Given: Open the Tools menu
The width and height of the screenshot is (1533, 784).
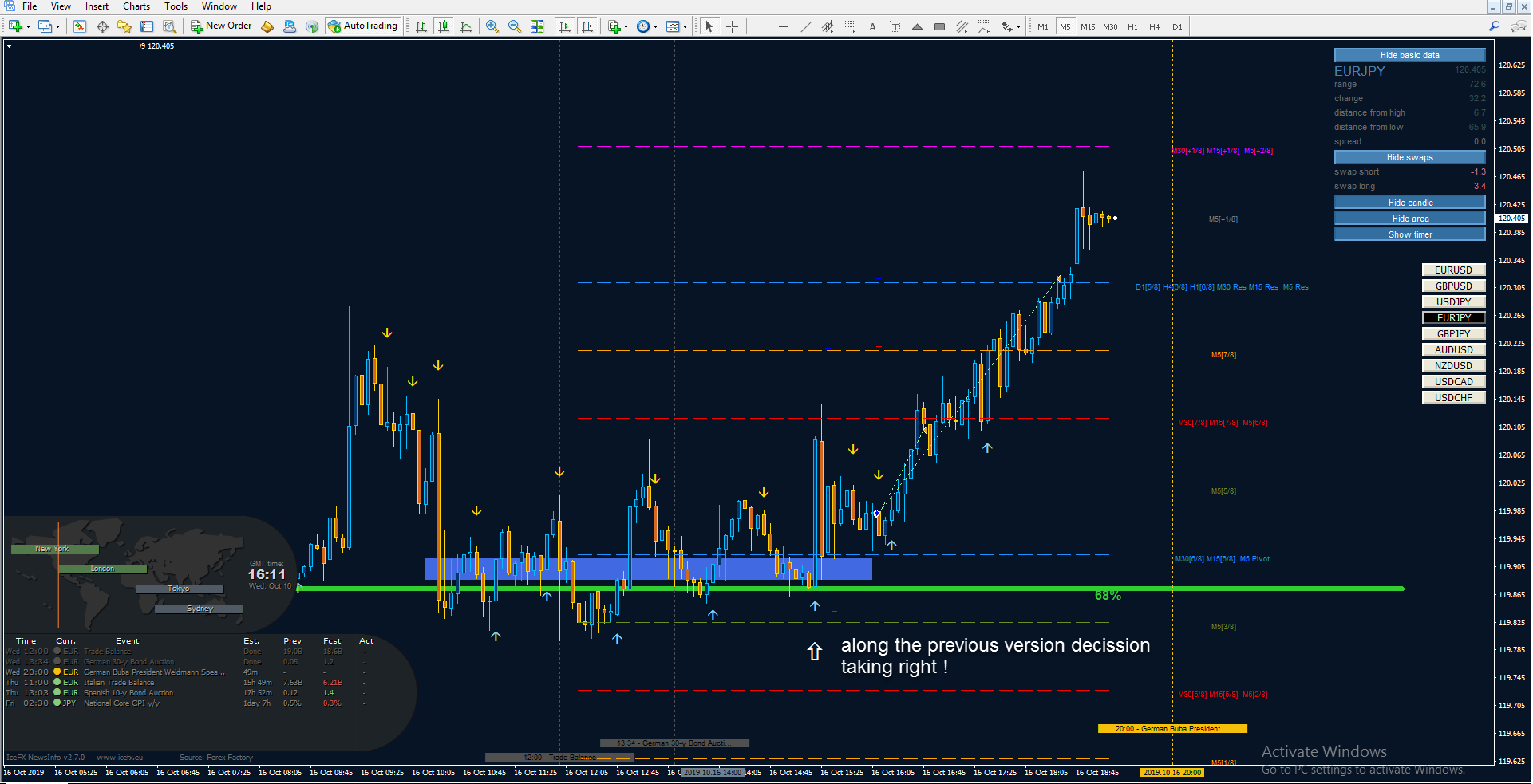Looking at the screenshot, I should point(176,6).
